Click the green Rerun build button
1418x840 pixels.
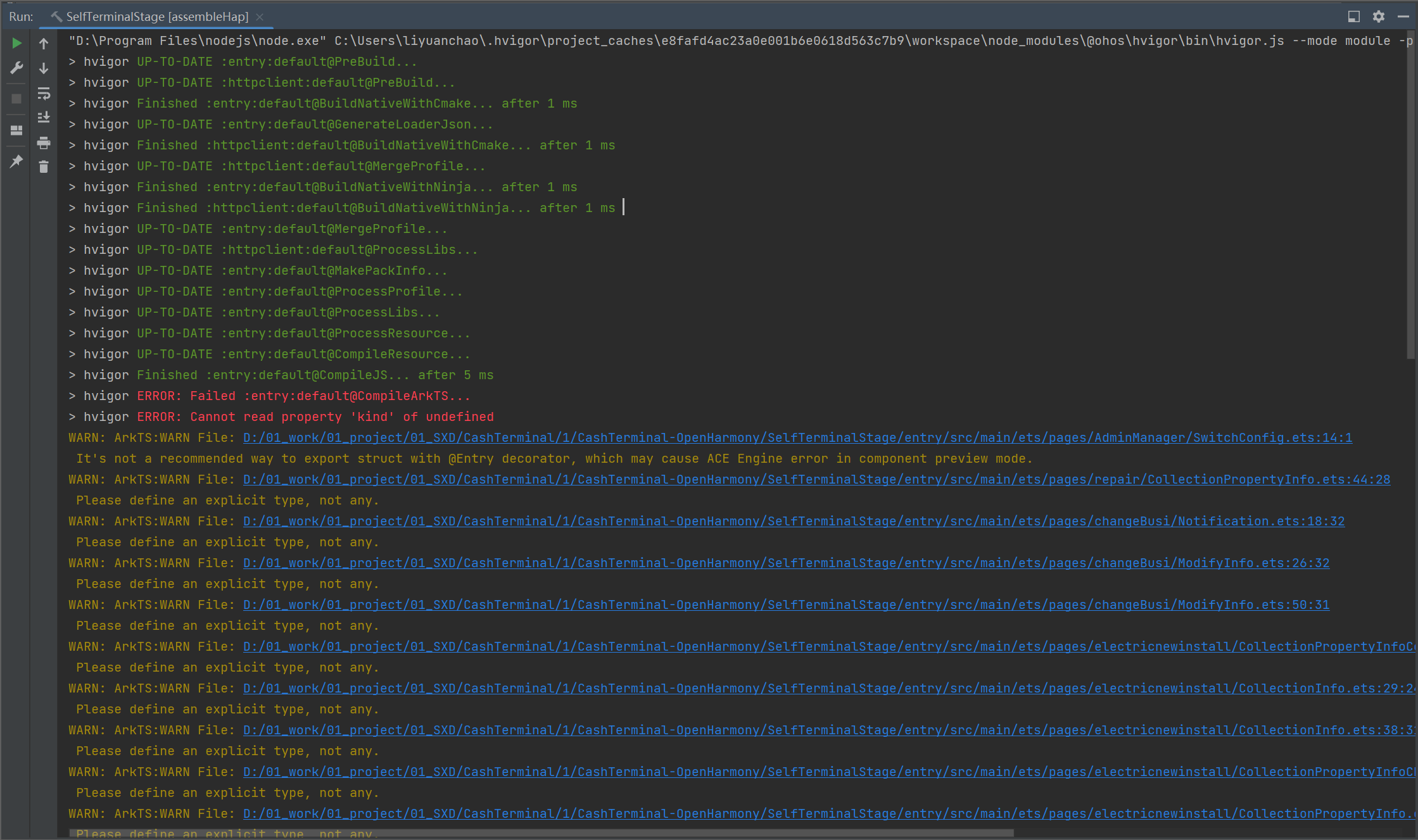(x=16, y=43)
